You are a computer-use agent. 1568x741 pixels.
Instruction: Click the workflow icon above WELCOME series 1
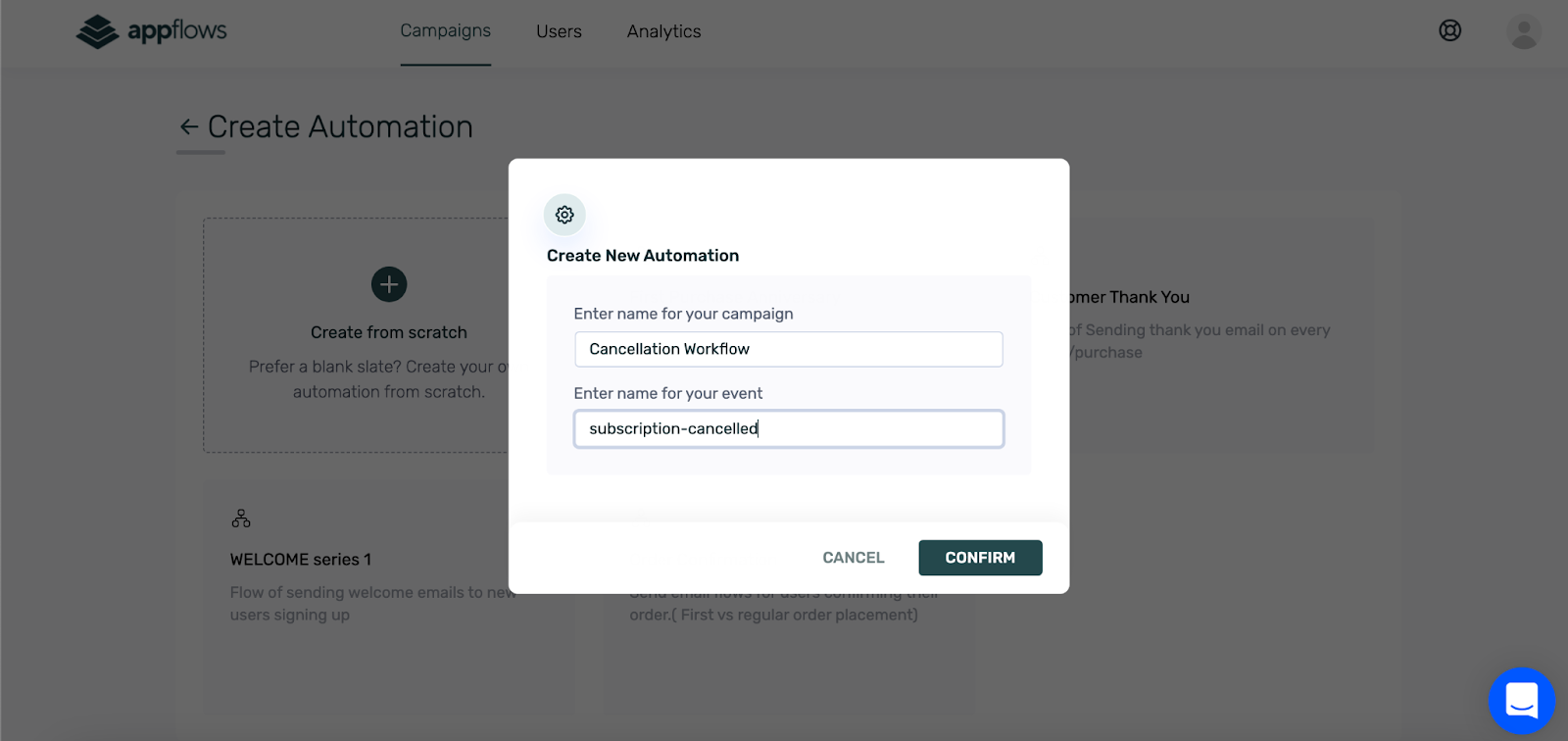click(241, 519)
